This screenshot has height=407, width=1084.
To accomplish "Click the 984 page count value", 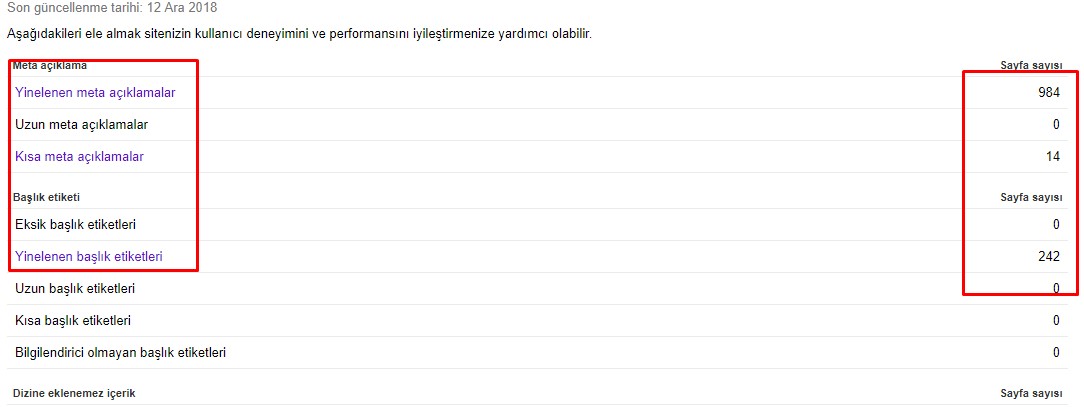I will coord(1048,93).
